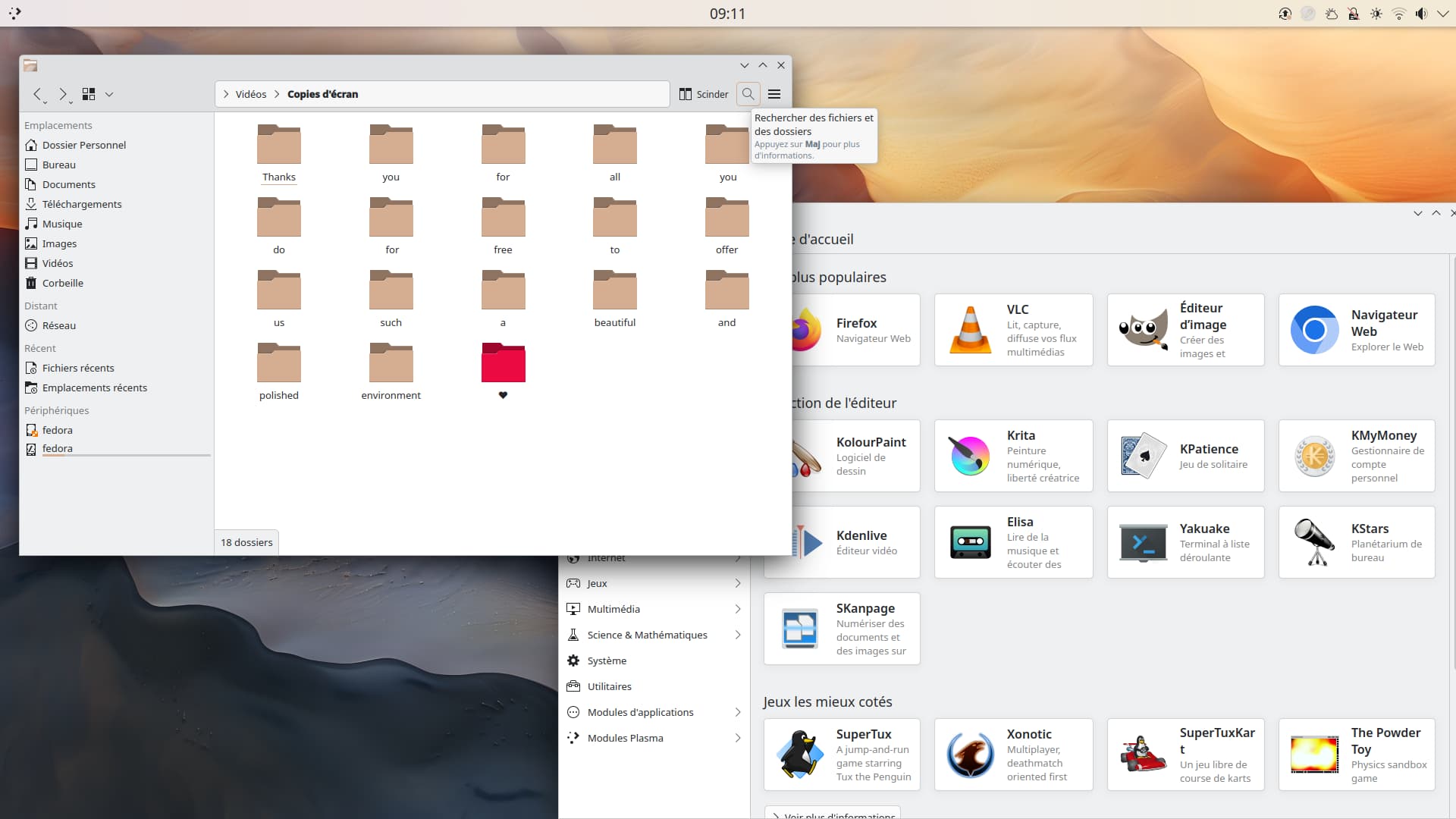1456x819 pixels.
Task: Open the Dolphin hamburger menu
Action: click(774, 94)
